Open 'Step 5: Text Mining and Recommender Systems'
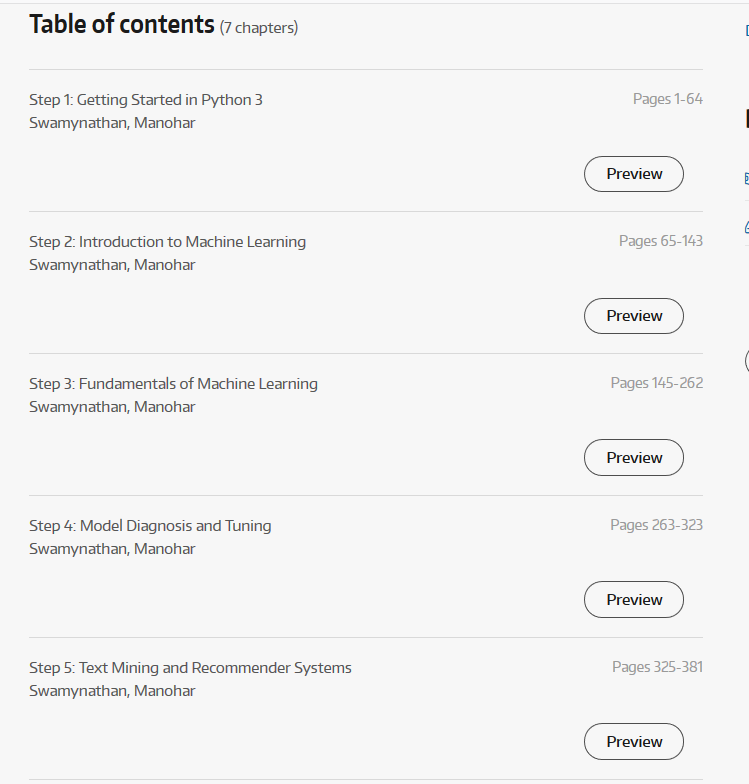This screenshot has height=784, width=749. [190, 668]
